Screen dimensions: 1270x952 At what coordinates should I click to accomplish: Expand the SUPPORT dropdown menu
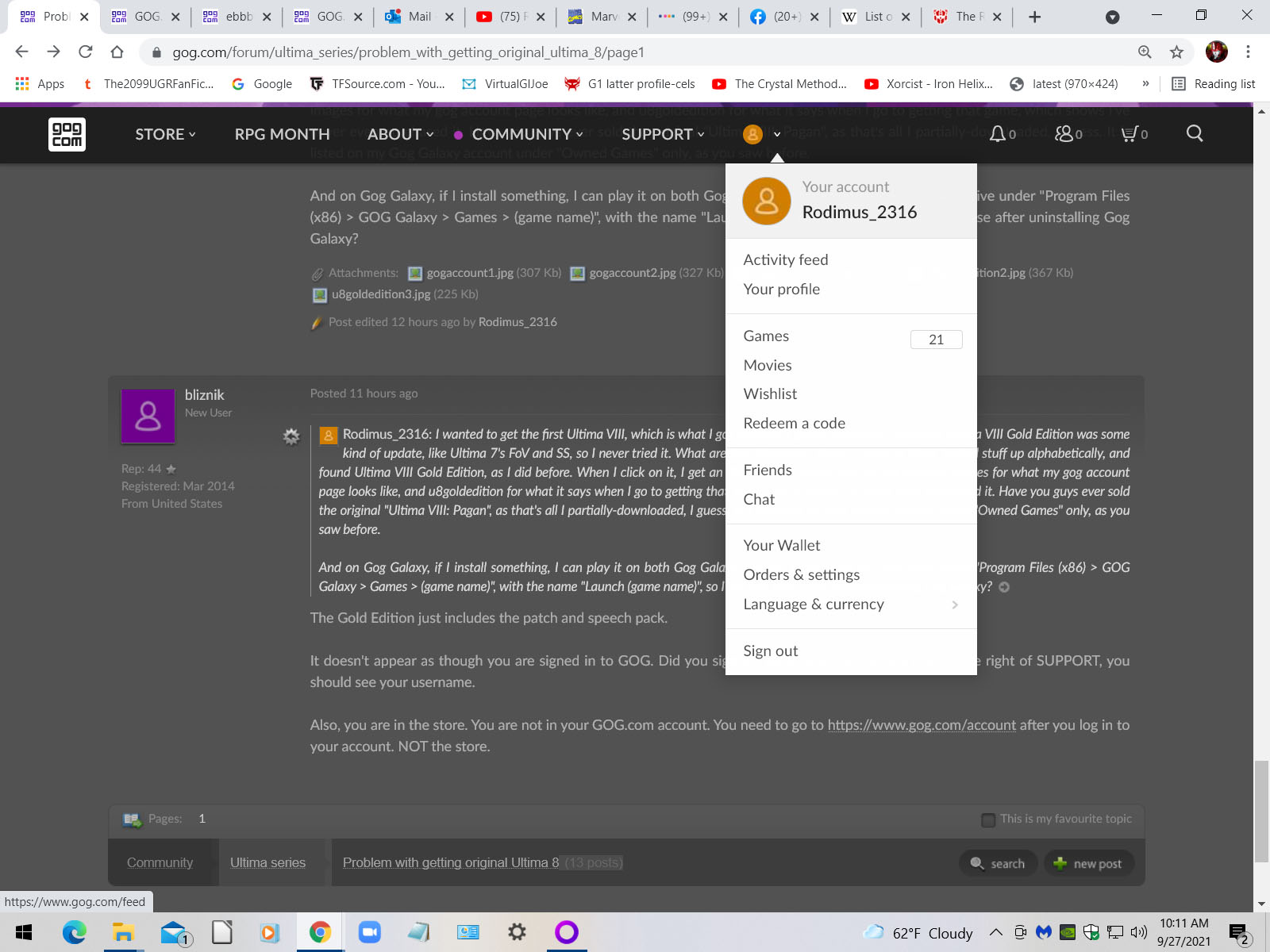click(x=663, y=134)
